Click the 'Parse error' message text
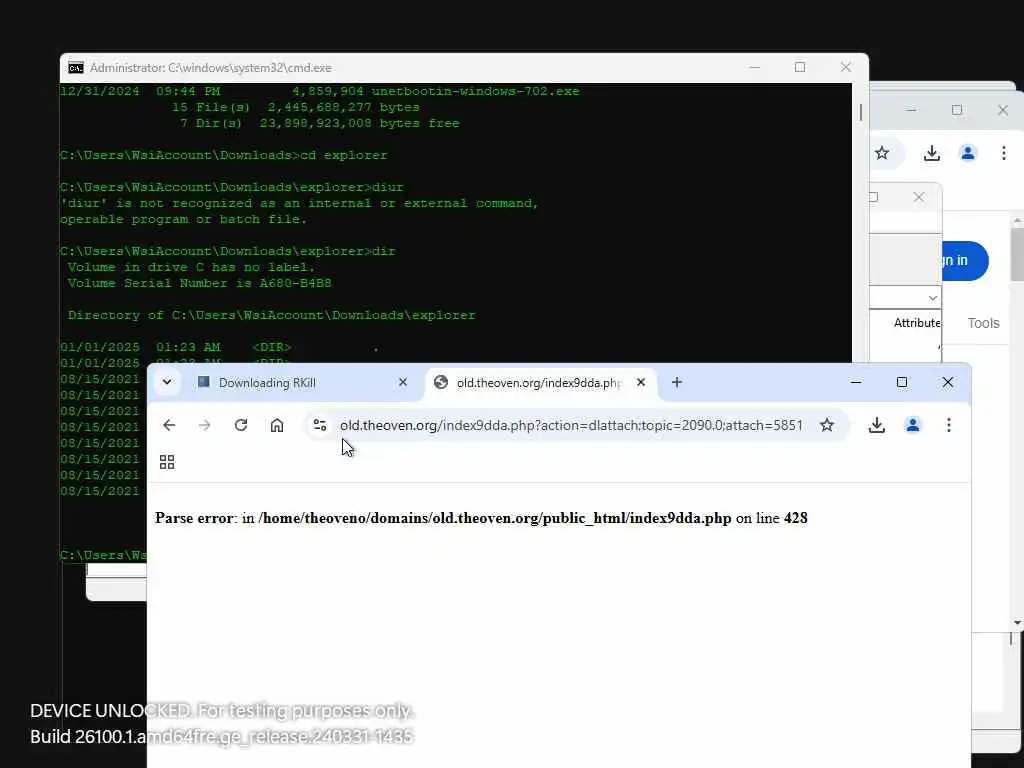 pos(481,518)
